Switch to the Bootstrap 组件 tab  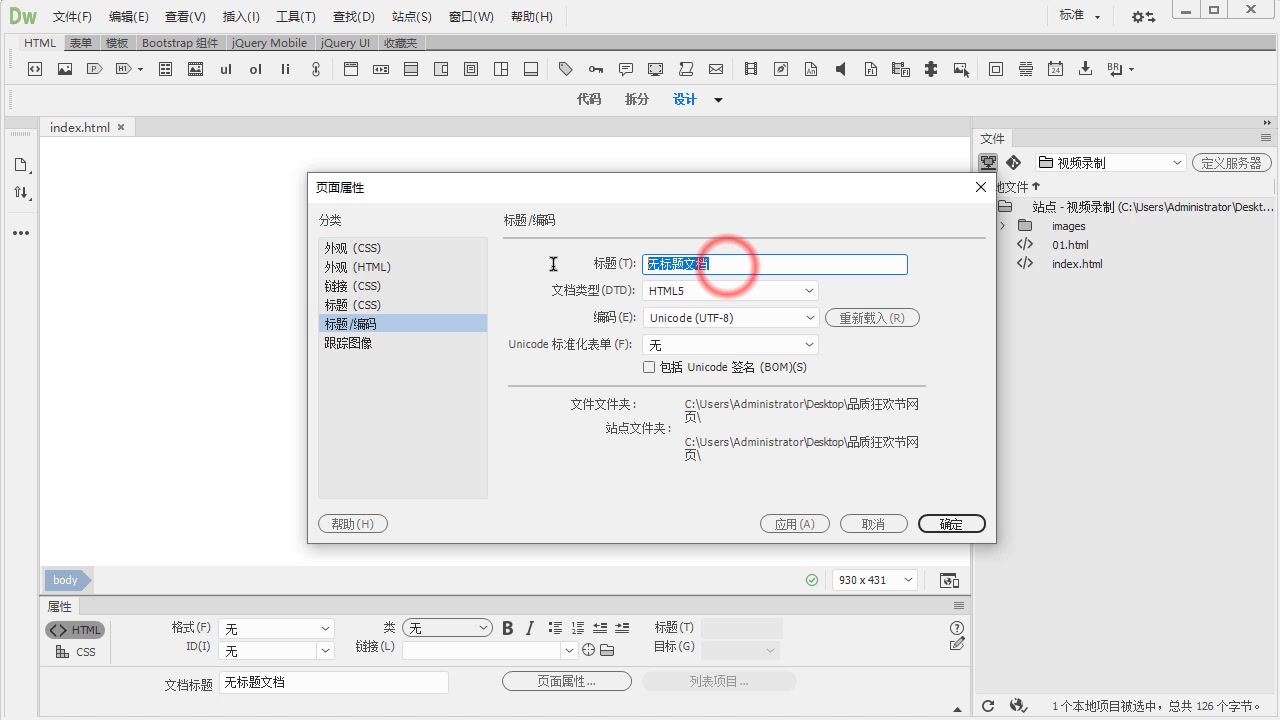[180, 43]
